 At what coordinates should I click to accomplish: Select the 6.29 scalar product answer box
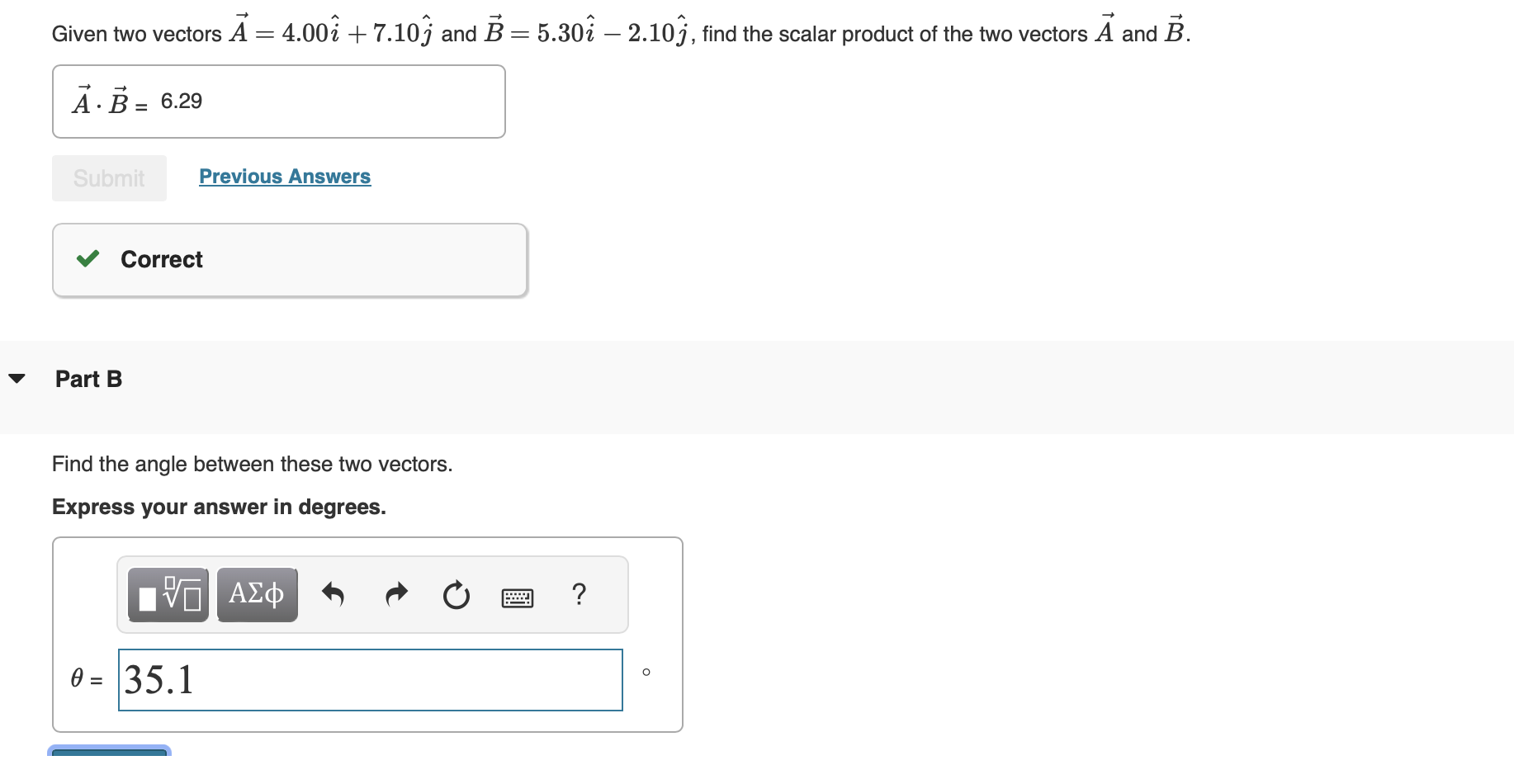tap(278, 101)
